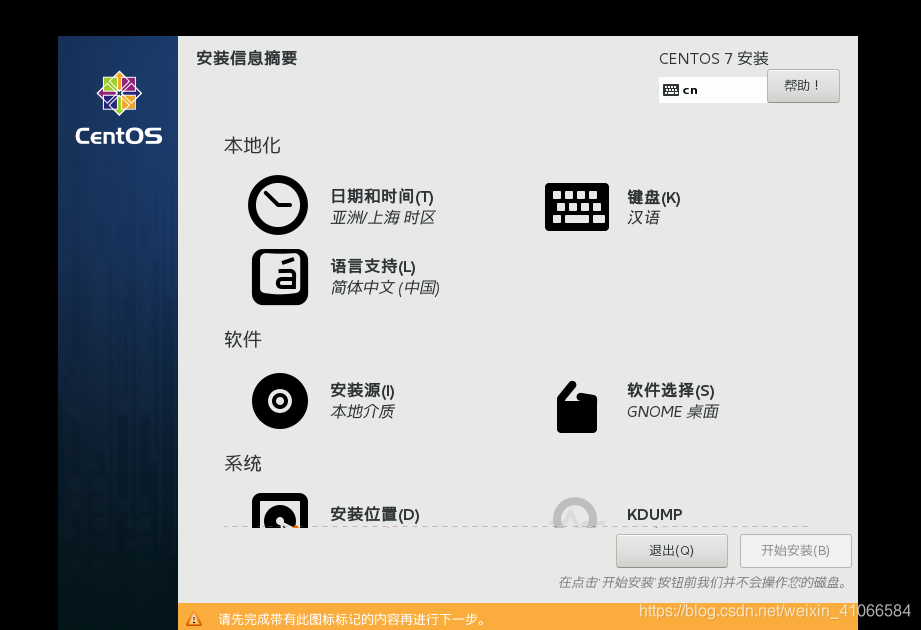The height and width of the screenshot is (630, 921).
Task: Click the 简体中文 (中国) status text
Action: 385,288
